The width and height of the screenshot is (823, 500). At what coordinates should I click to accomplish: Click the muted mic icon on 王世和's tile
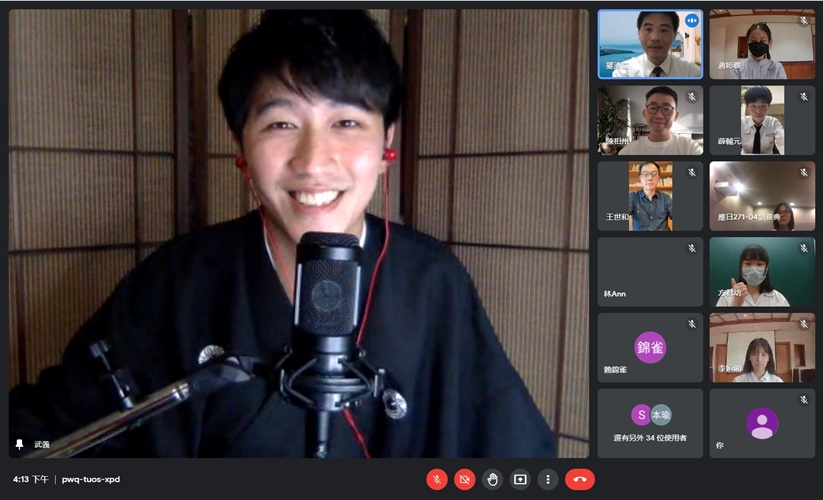click(691, 173)
